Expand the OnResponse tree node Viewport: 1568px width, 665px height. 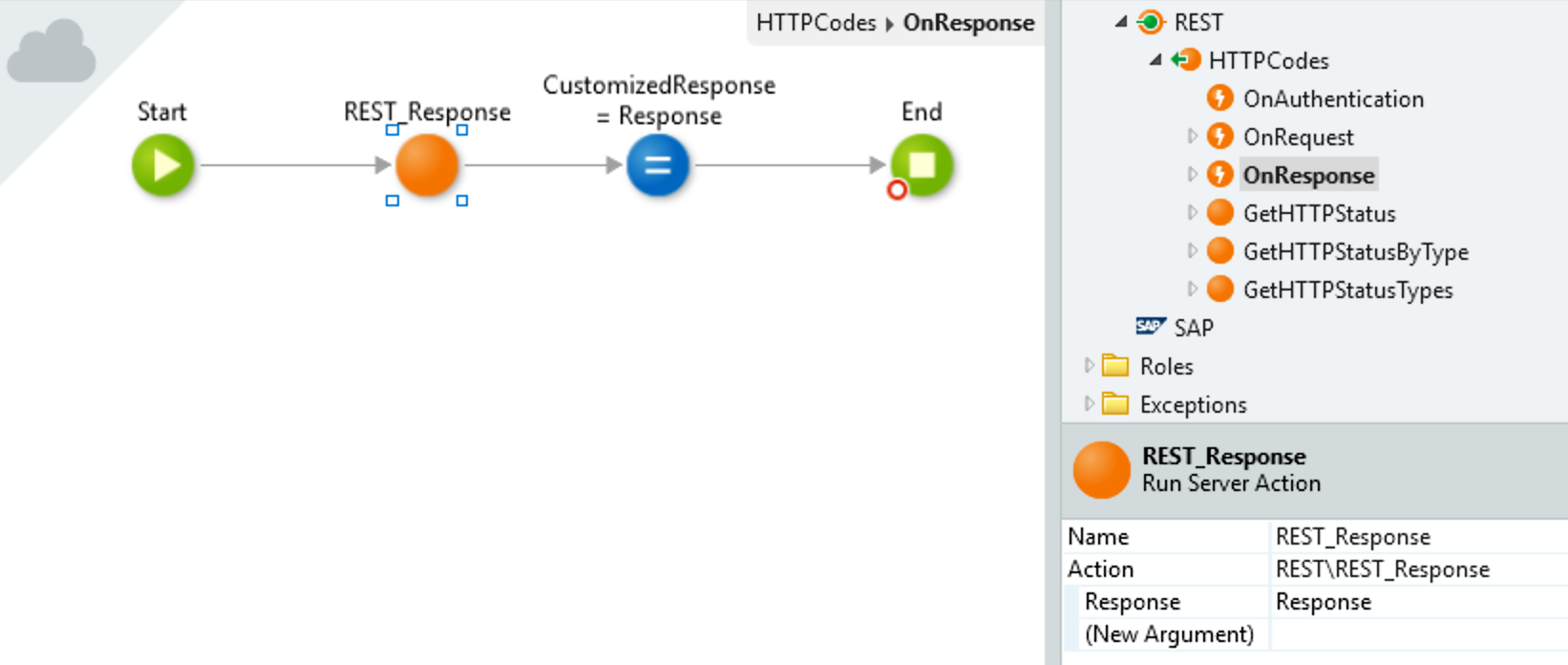point(1192,175)
